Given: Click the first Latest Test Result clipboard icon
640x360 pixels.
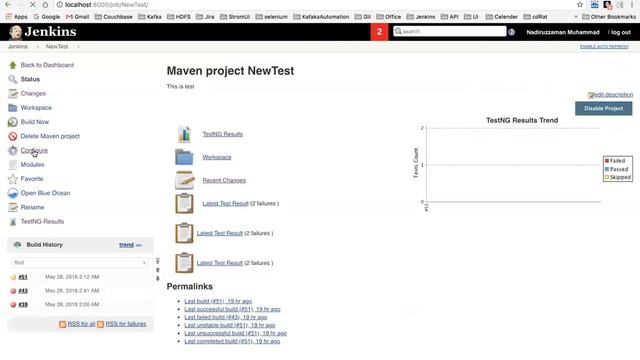Looking at the screenshot, I should pos(184,203).
